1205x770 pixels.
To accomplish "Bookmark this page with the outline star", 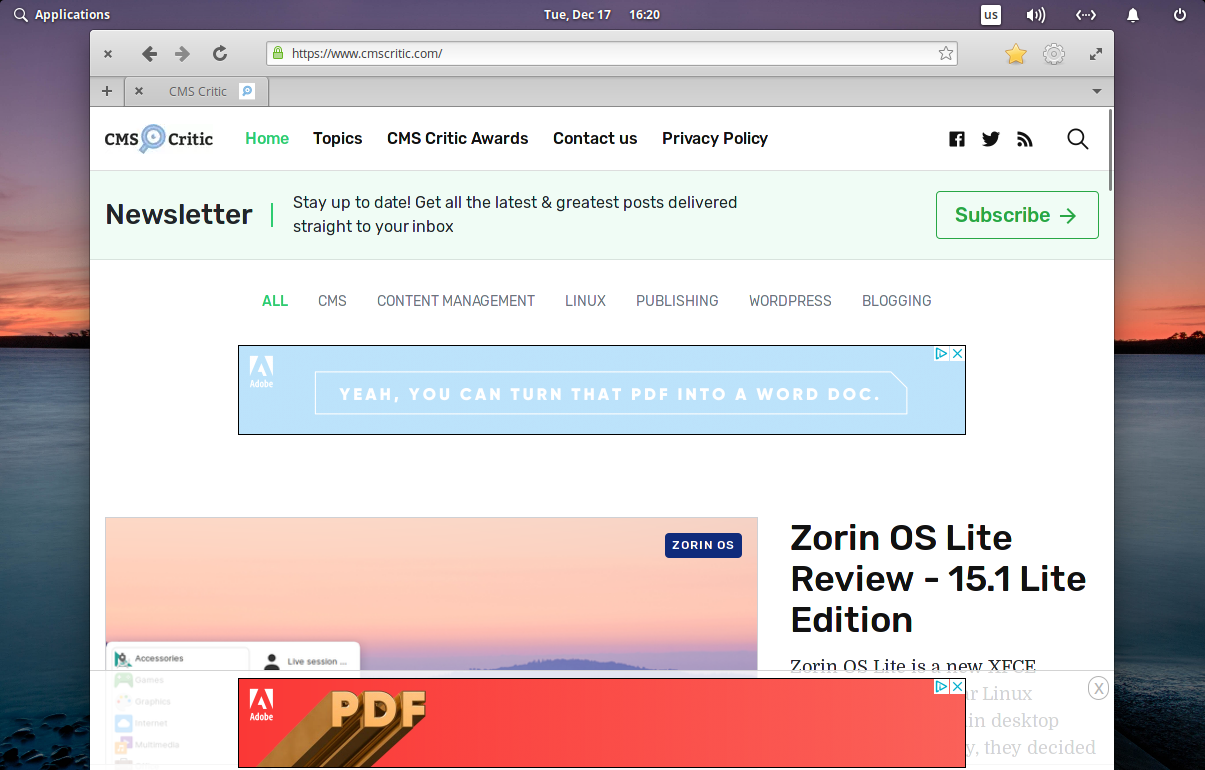I will tap(946, 54).
